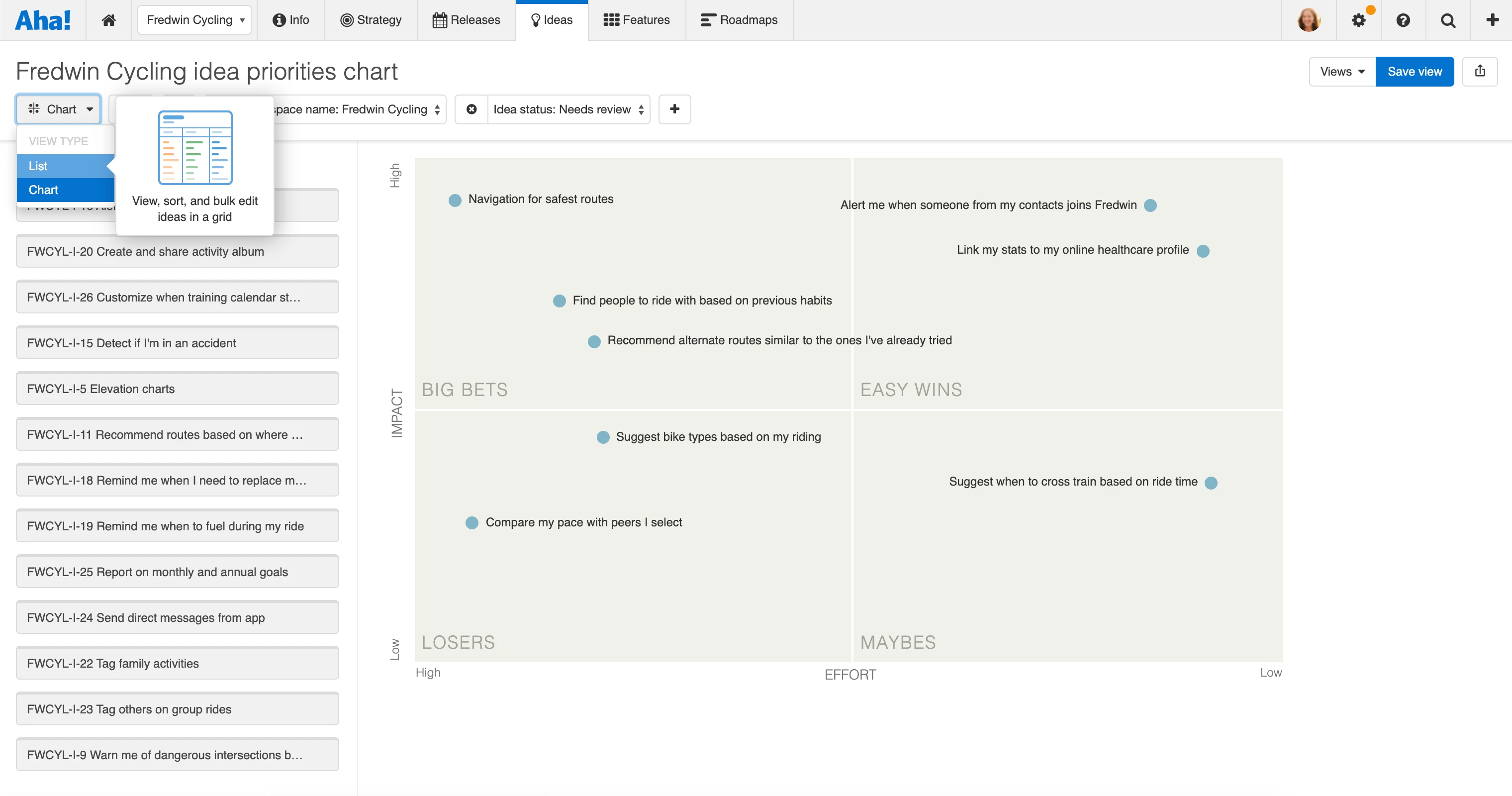Image resolution: width=1512 pixels, height=796 pixels.
Task: Click the Navigation for safest routes dot
Action: click(455, 200)
